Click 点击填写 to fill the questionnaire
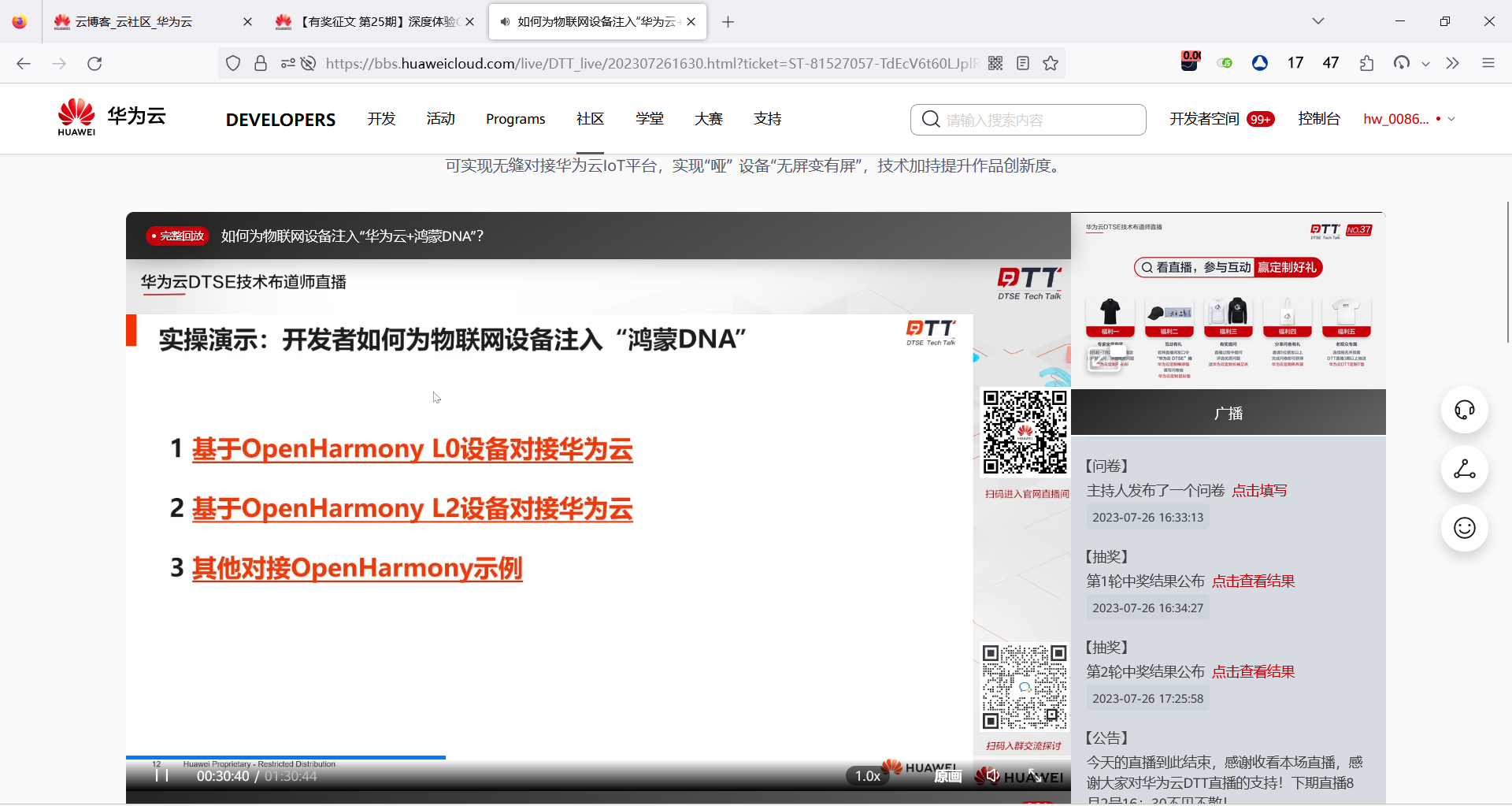The image size is (1512, 806). 1259,489
